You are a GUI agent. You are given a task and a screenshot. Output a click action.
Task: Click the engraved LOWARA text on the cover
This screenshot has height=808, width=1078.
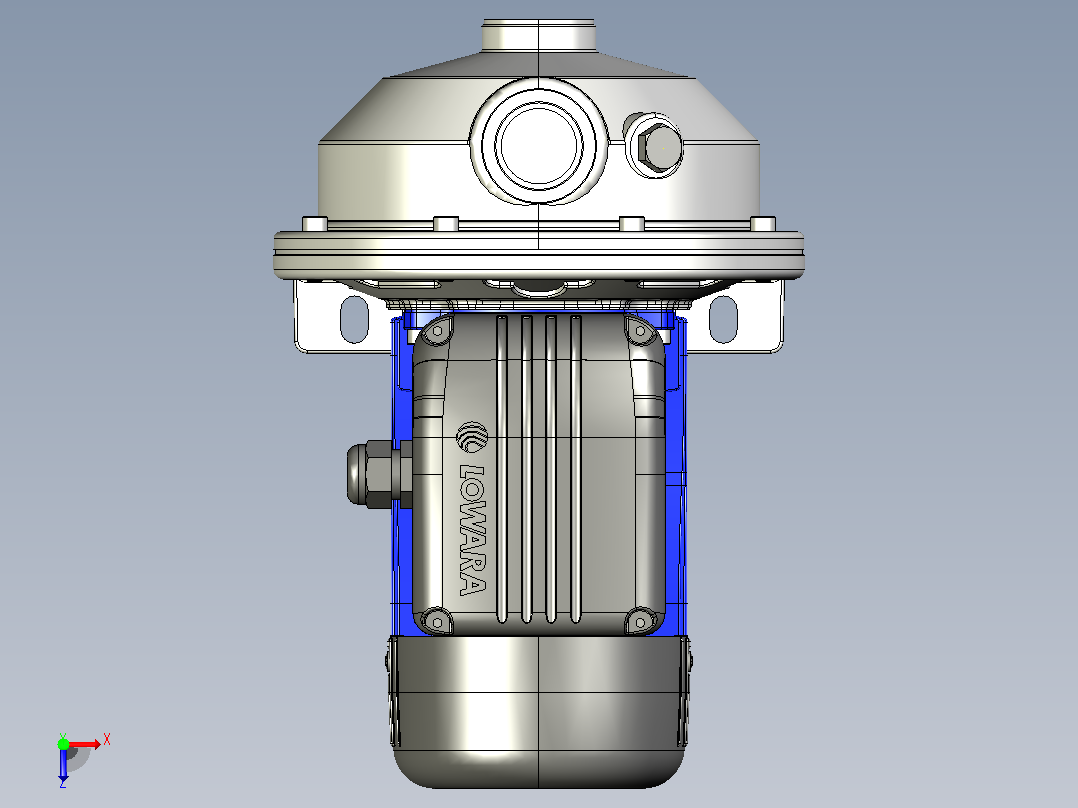pos(472,529)
